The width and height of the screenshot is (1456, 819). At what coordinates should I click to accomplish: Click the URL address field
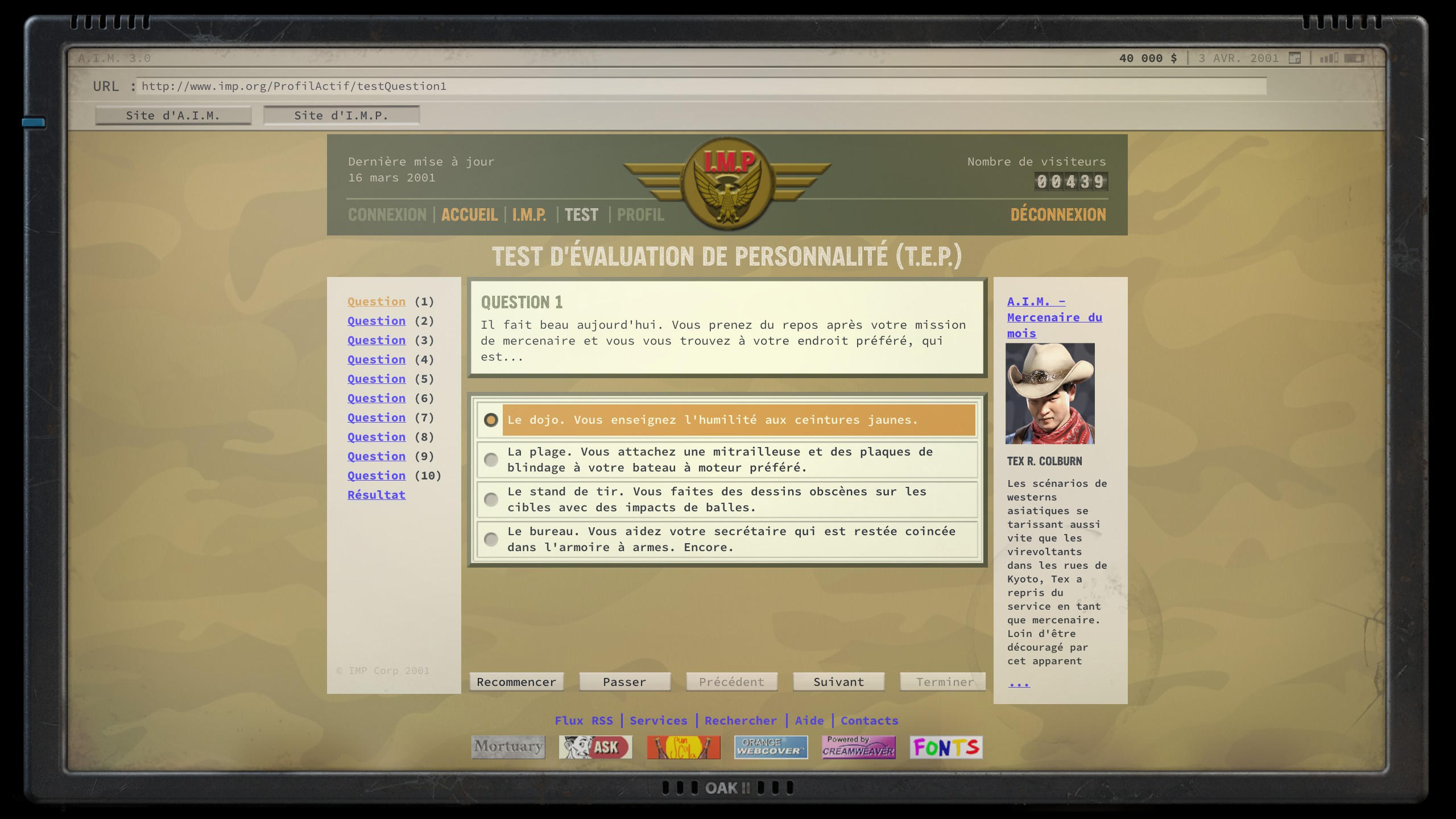(701, 86)
